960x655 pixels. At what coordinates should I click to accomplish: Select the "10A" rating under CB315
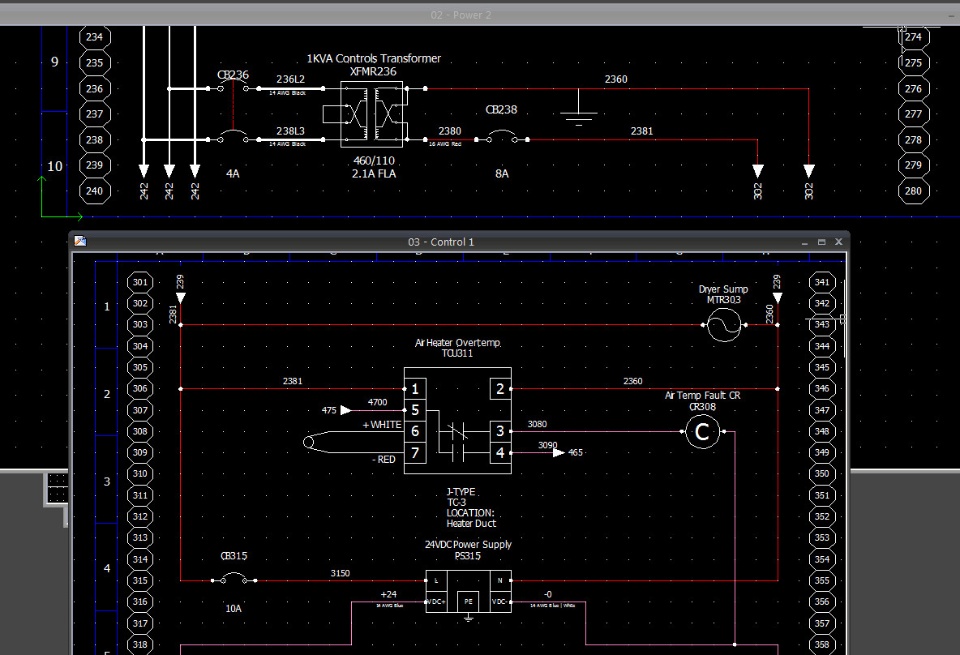(x=233, y=608)
